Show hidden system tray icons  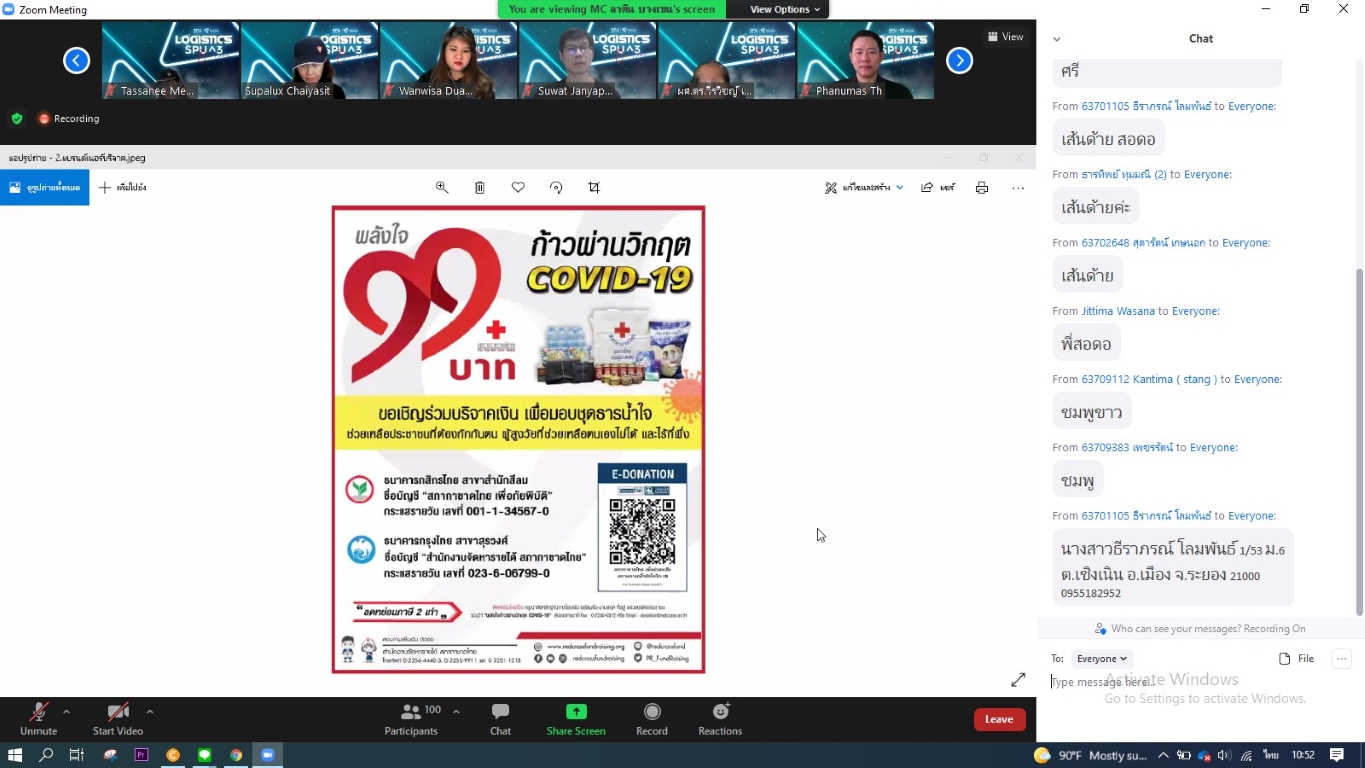1163,755
